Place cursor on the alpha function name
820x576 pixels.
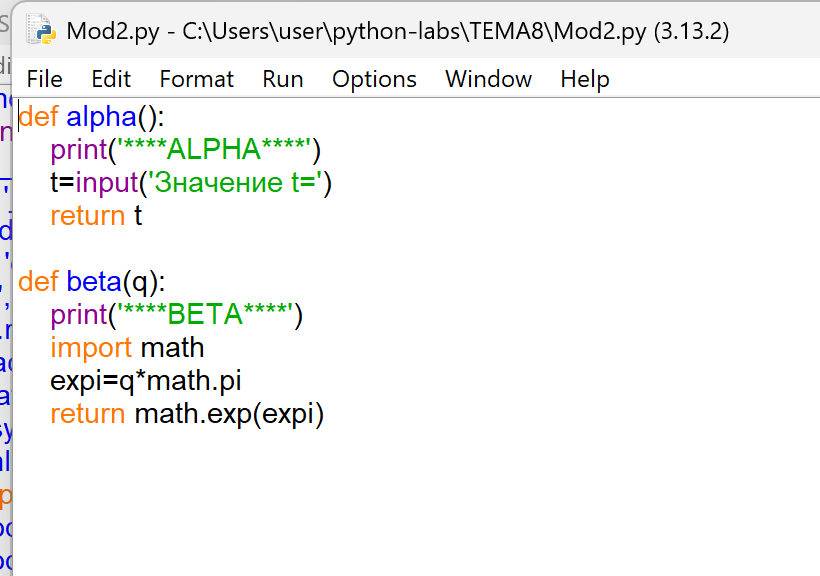[x=101, y=117]
